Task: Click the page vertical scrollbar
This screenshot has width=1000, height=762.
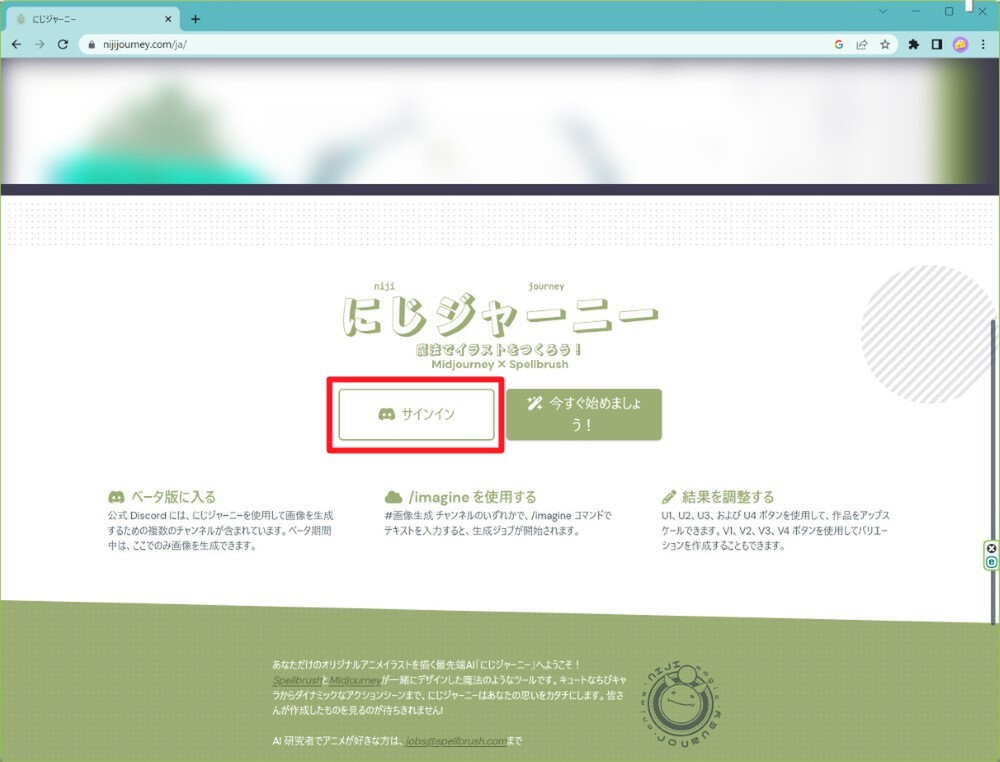Action: [993, 472]
